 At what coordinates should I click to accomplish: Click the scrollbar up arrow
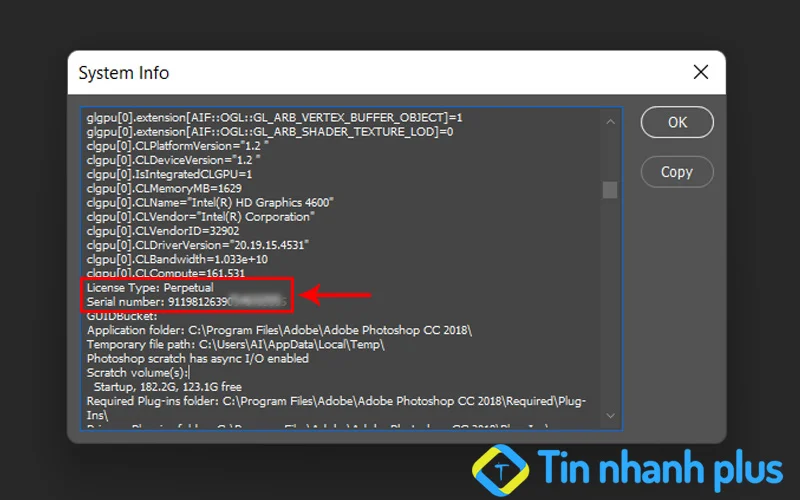click(x=610, y=122)
